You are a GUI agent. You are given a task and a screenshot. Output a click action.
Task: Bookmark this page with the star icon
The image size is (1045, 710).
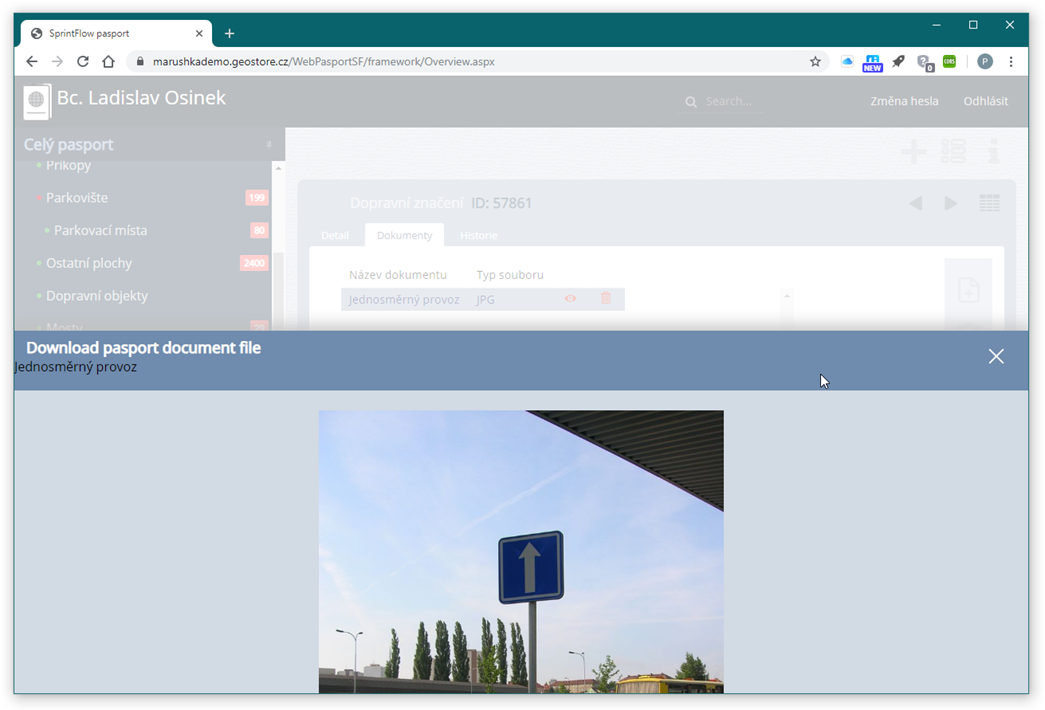pos(815,61)
